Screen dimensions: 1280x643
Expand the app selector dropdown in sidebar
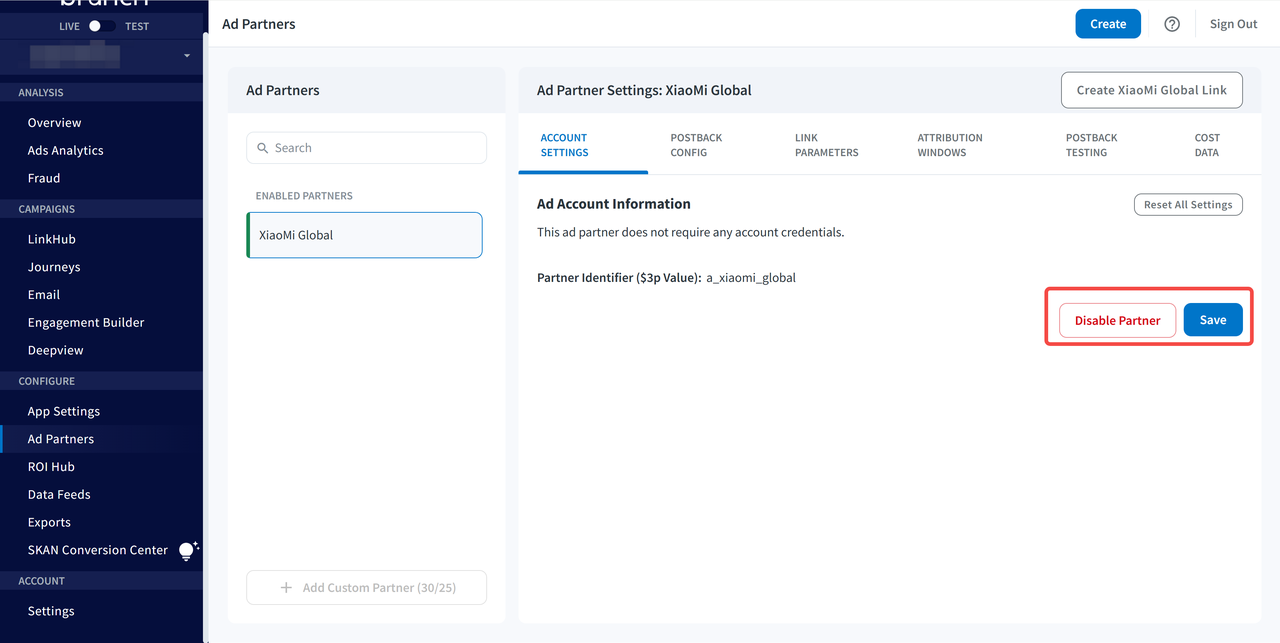click(186, 56)
